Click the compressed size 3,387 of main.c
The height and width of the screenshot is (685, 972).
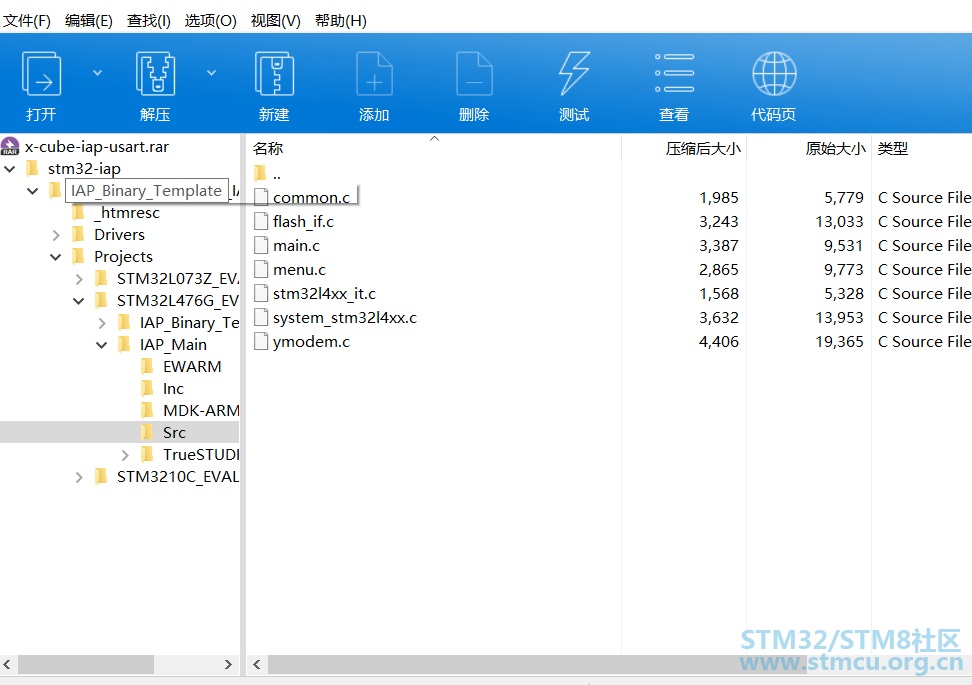719,246
